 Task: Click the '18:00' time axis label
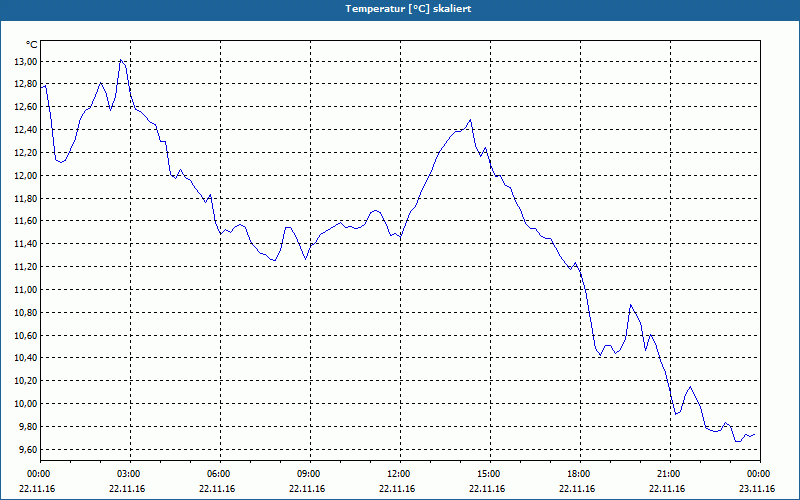pyautogui.click(x=577, y=474)
